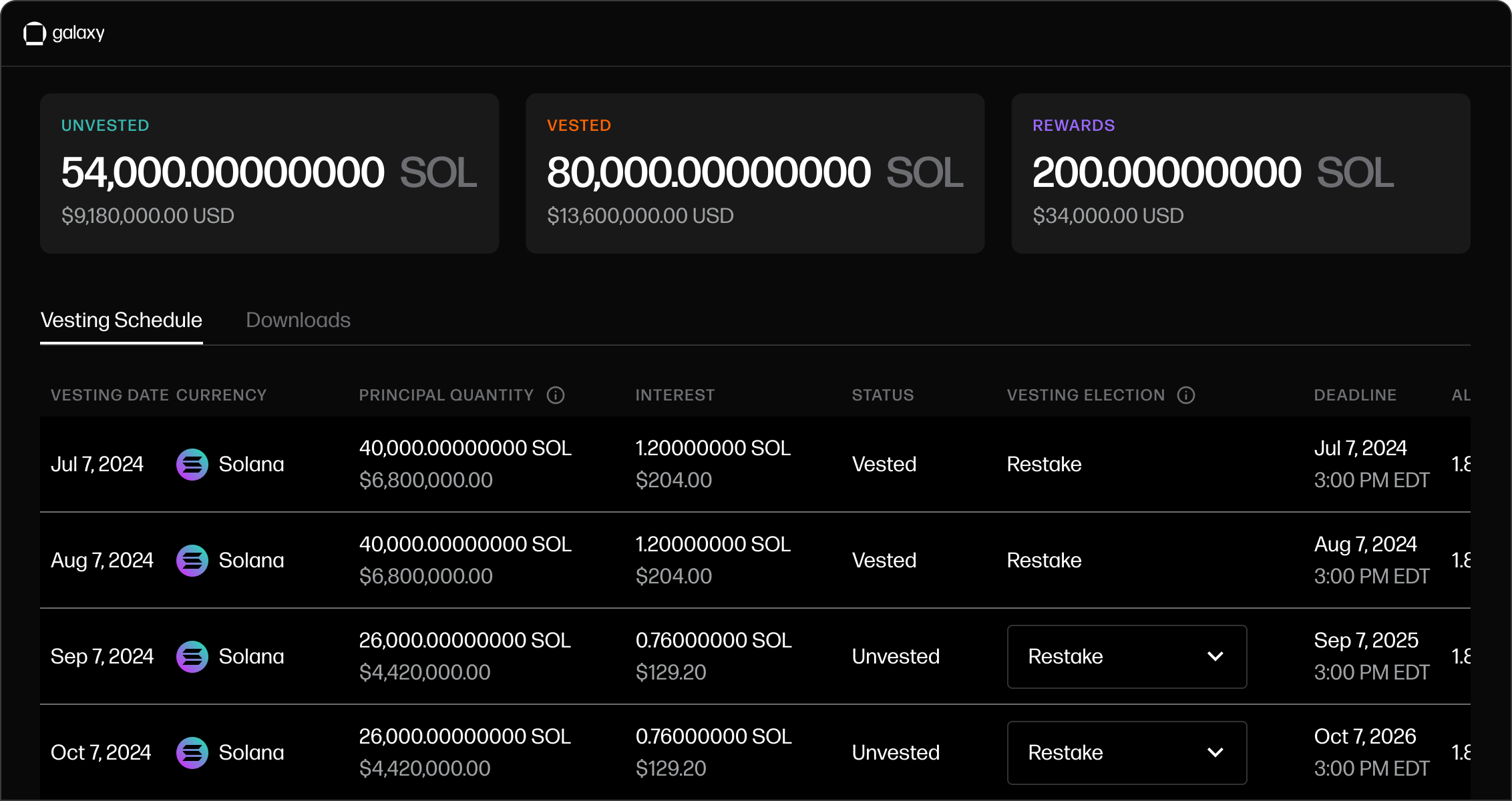
Task: Click $204.00 interest value in Aug 7, 2024 row
Action: point(674,576)
